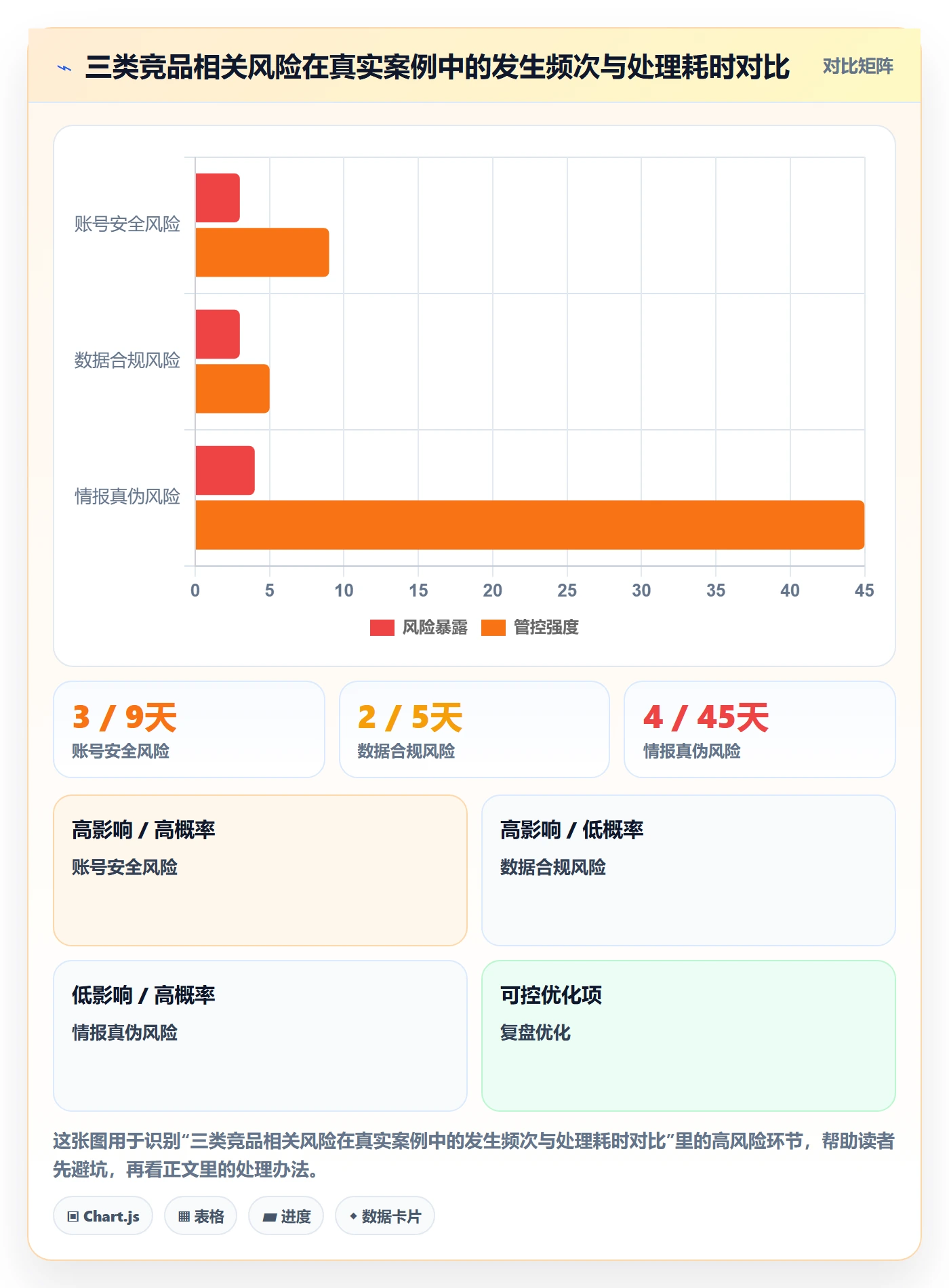This screenshot has height=1288, width=949.
Task: Select the 可控优化项 matrix card
Action: click(689, 1036)
